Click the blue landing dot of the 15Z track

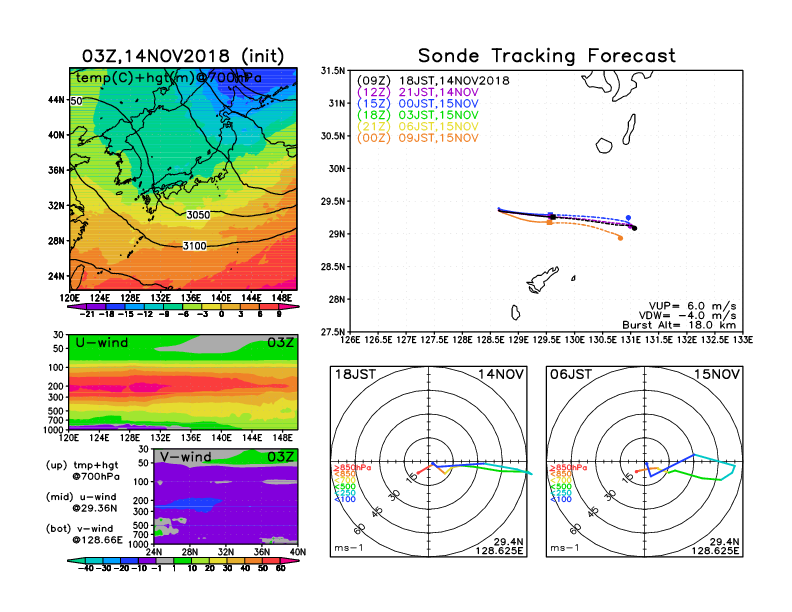pyautogui.click(x=628, y=218)
